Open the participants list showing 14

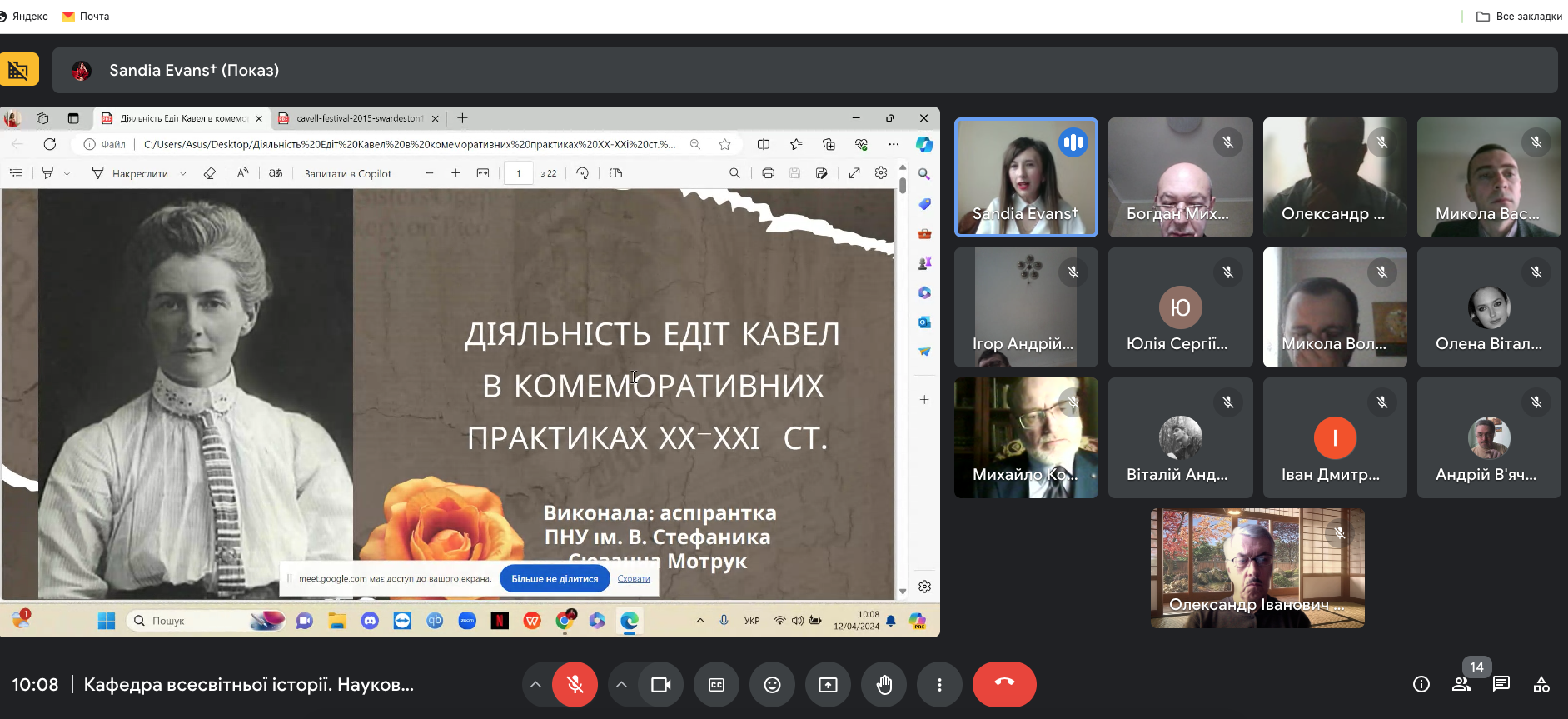1461,684
